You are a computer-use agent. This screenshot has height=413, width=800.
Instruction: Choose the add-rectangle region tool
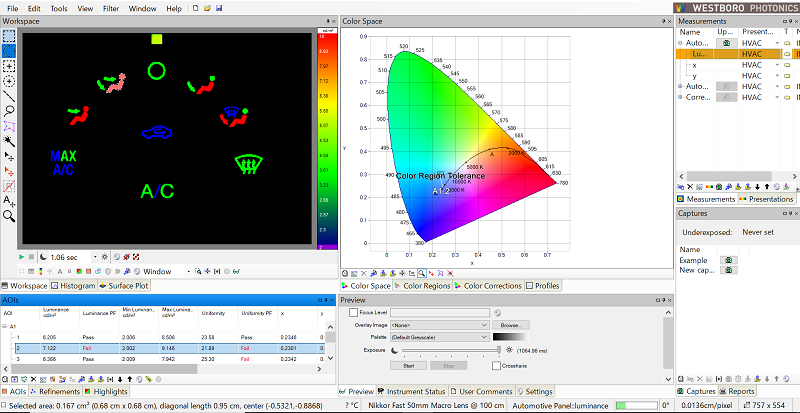coord(9,66)
